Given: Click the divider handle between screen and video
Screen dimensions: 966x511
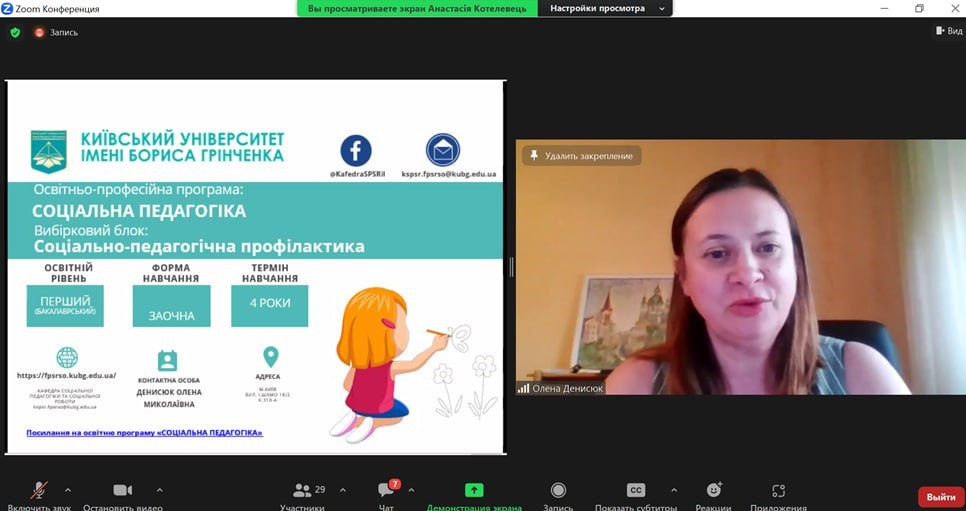Looking at the screenshot, I should 511,267.
